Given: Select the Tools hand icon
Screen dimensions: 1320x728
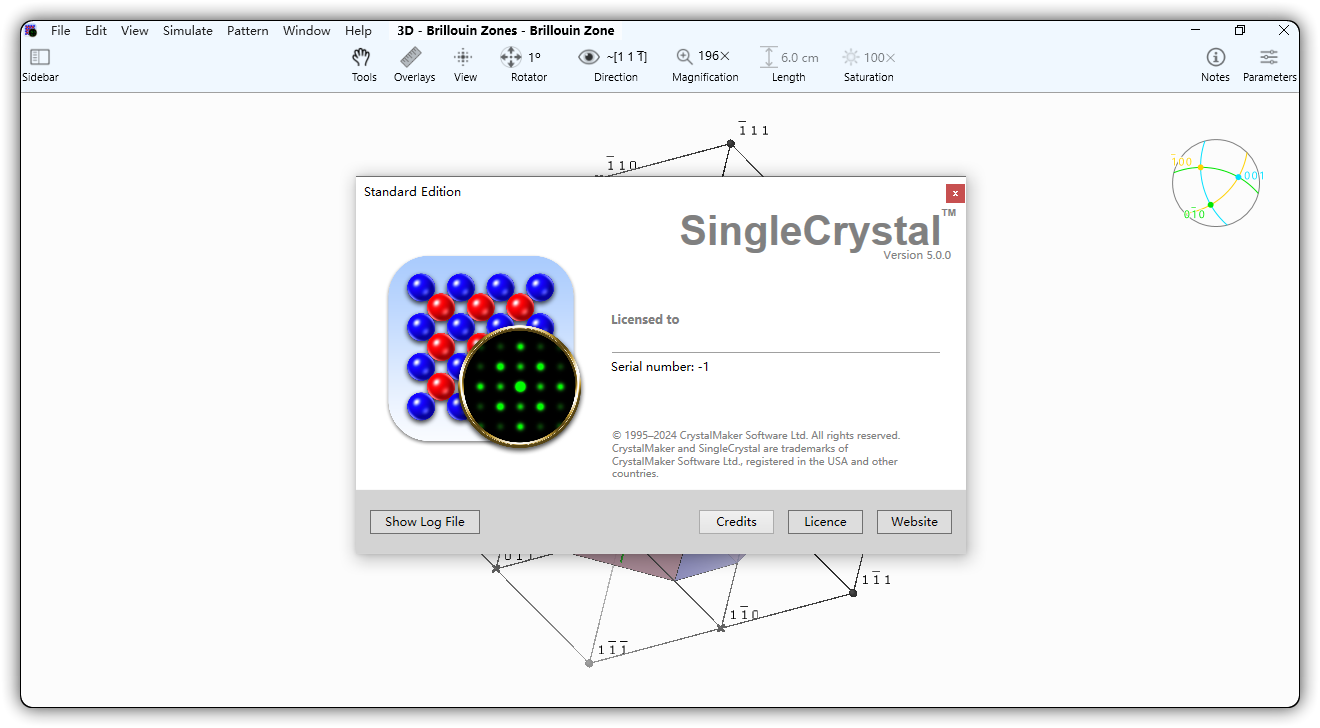Looking at the screenshot, I should [x=362, y=57].
